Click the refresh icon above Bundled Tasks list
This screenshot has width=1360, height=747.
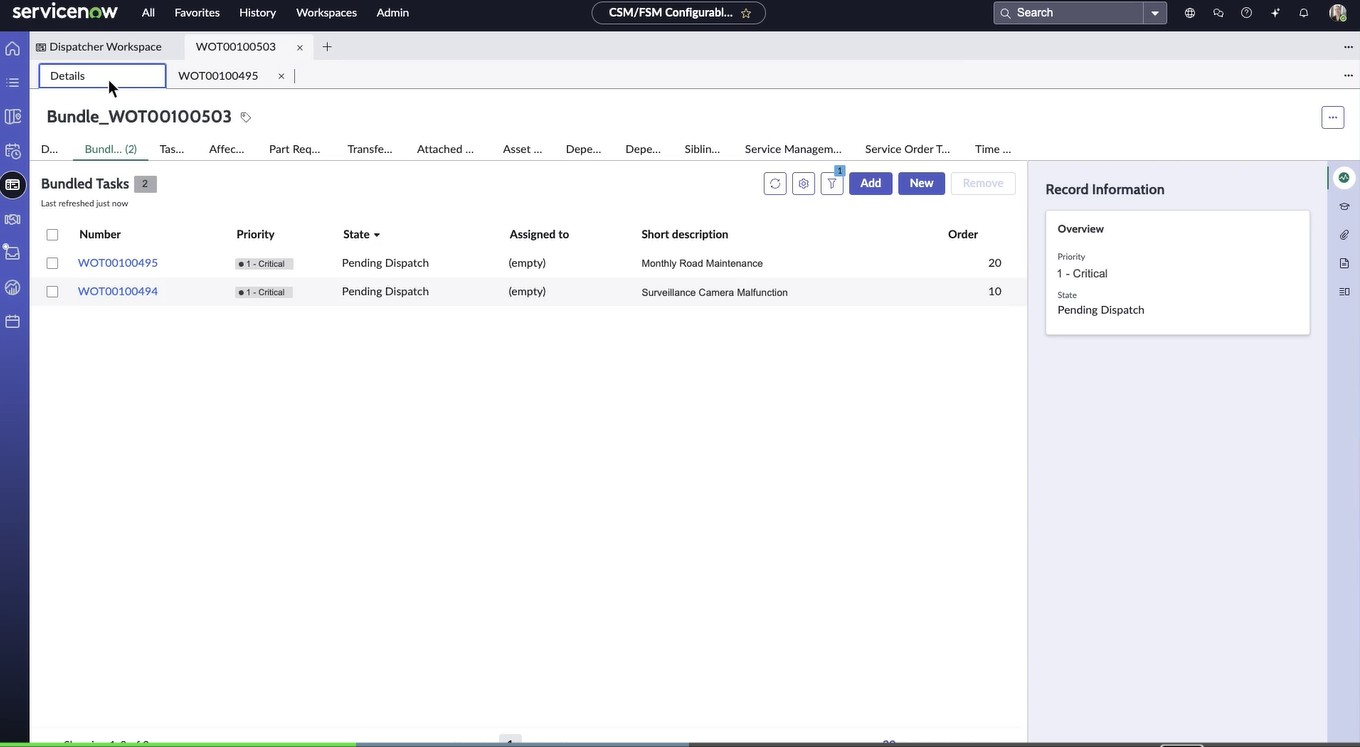click(775, 184)
